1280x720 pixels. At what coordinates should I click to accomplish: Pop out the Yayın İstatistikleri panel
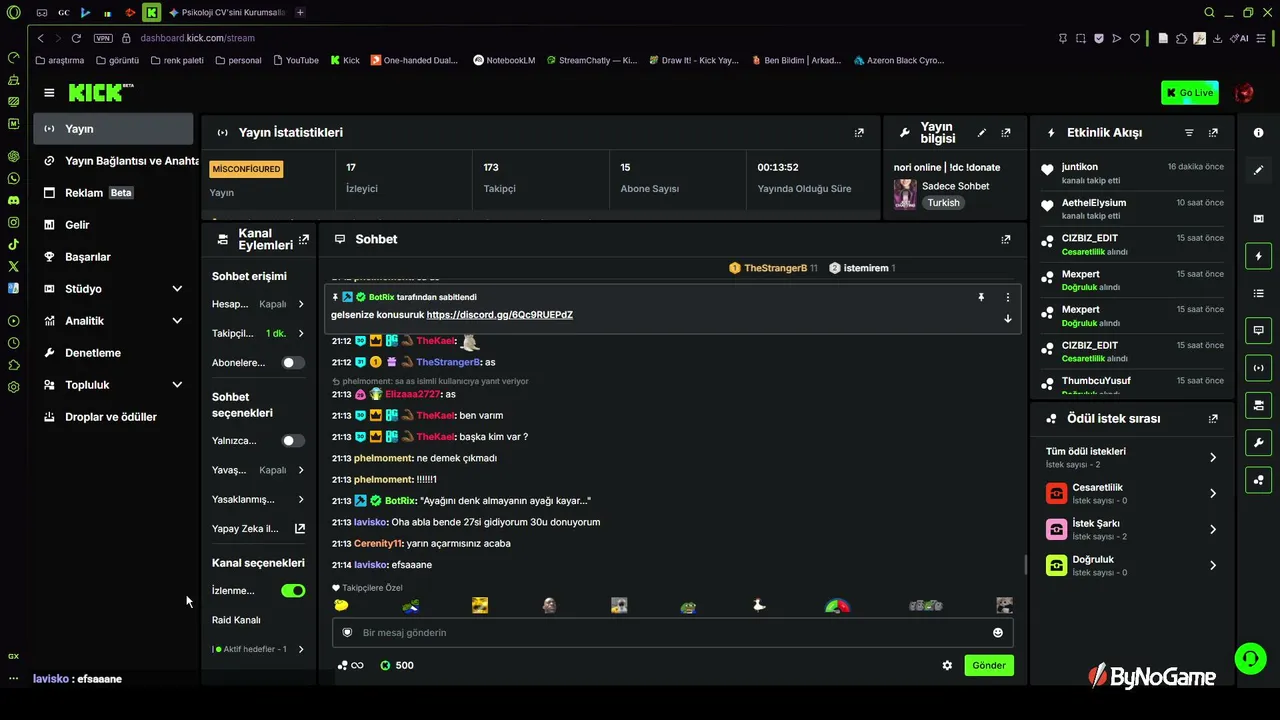[x=859, y=132]
